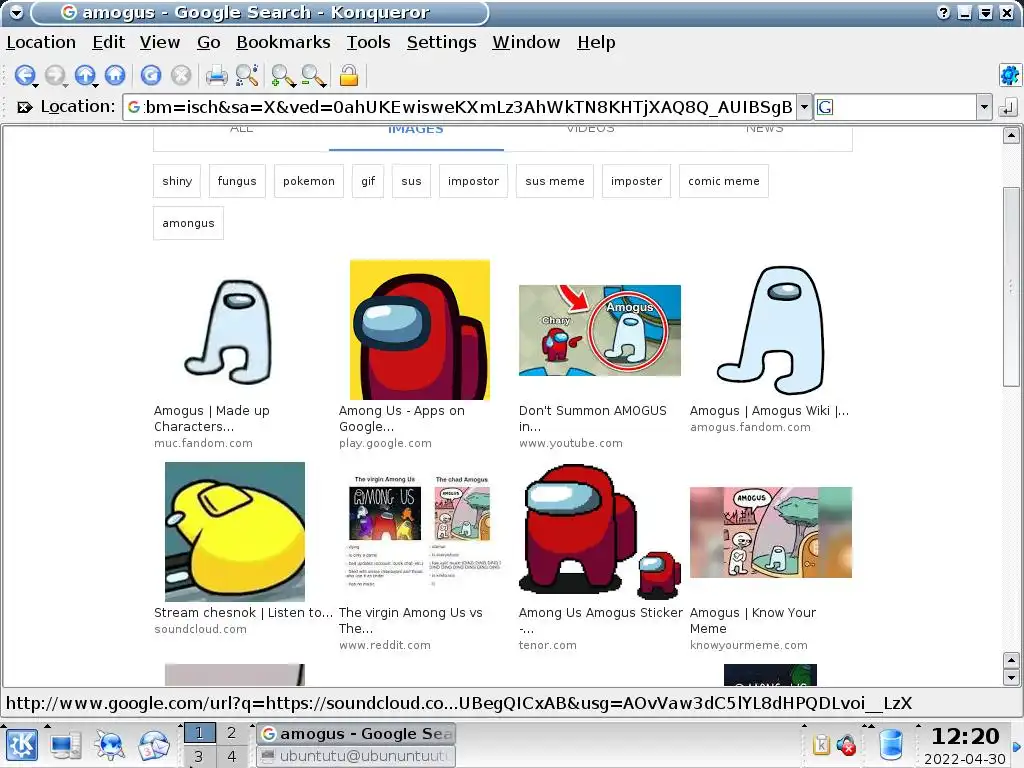Open Find with the binoculars-style search icon

click(247, 75)
